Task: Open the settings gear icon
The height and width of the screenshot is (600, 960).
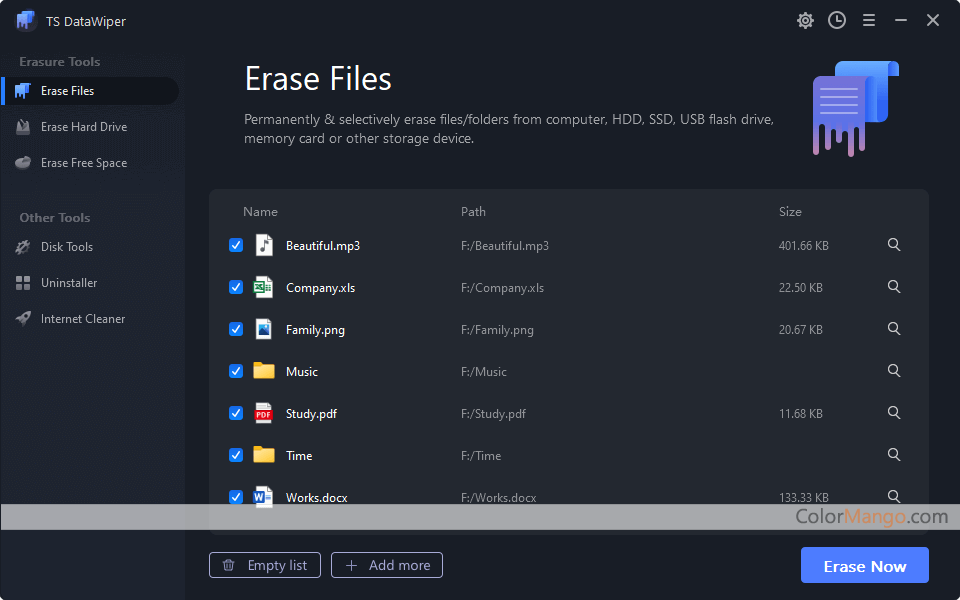Action: [x=805, y=20]
